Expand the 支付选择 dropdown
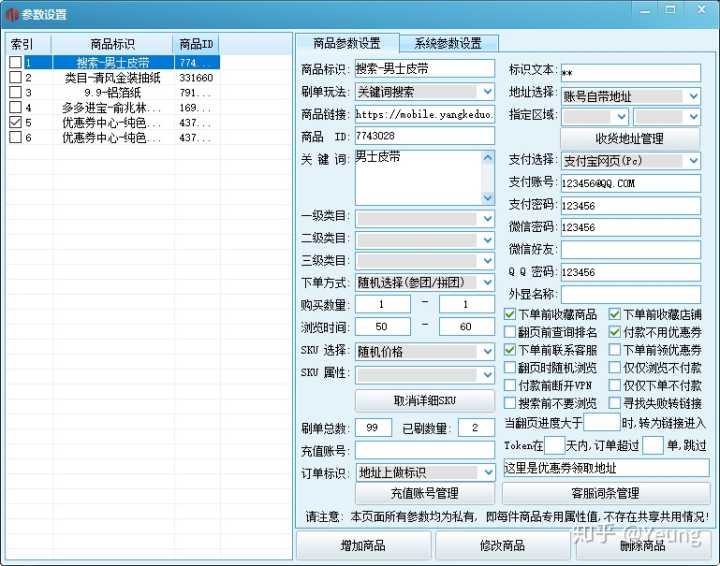This screenshot has width=720, height=566. point(693,161)
